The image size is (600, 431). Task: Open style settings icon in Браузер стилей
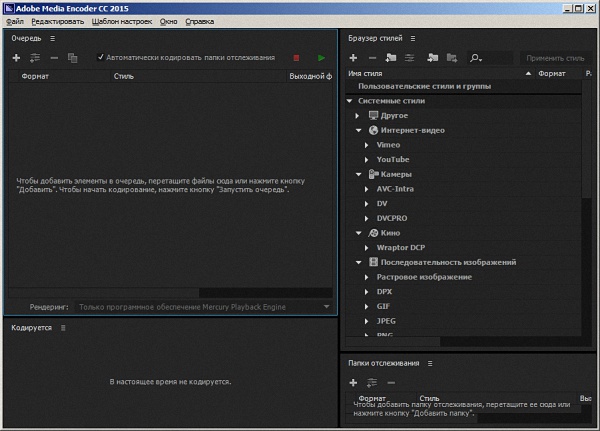(409, 58)
